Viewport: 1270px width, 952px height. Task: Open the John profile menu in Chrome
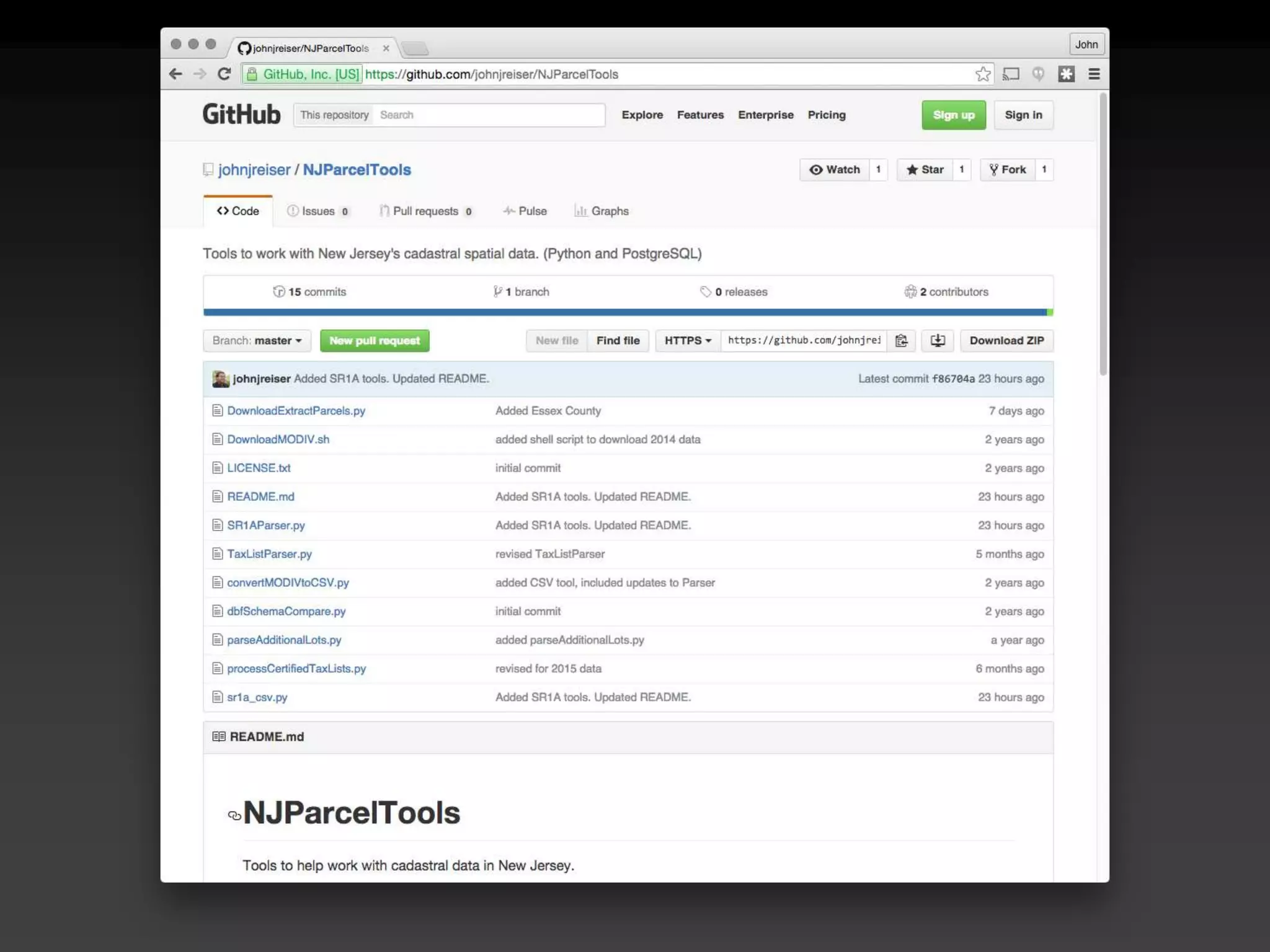point(1086,45)
